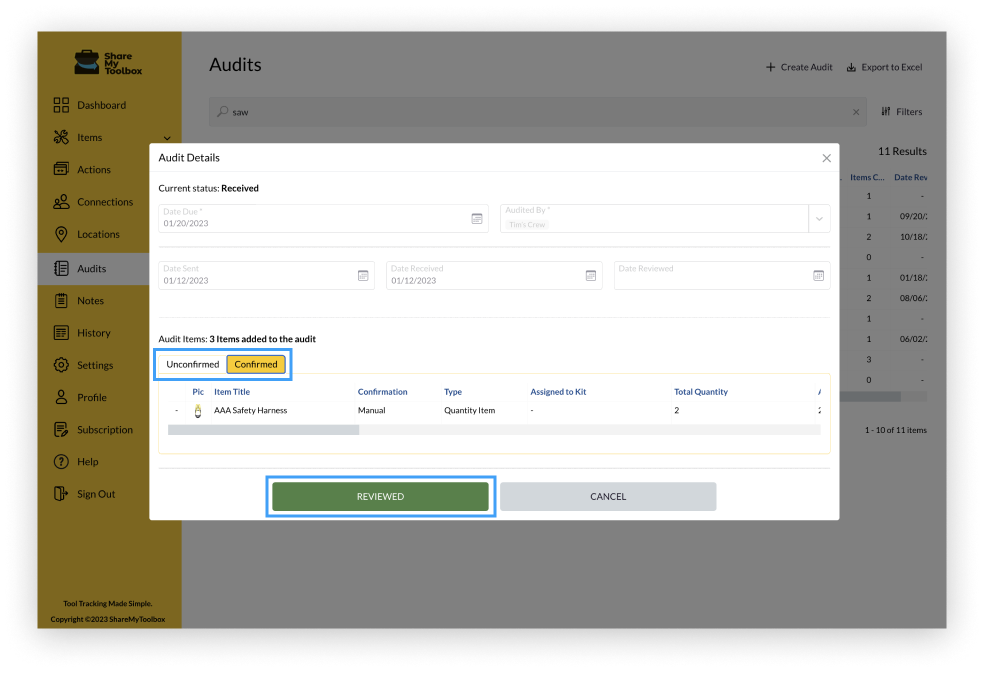Image resolution: width=984 pixels, height=673 pixels.
Task: Open Actions via its sidebar icon
Action: tap(60, 169)
